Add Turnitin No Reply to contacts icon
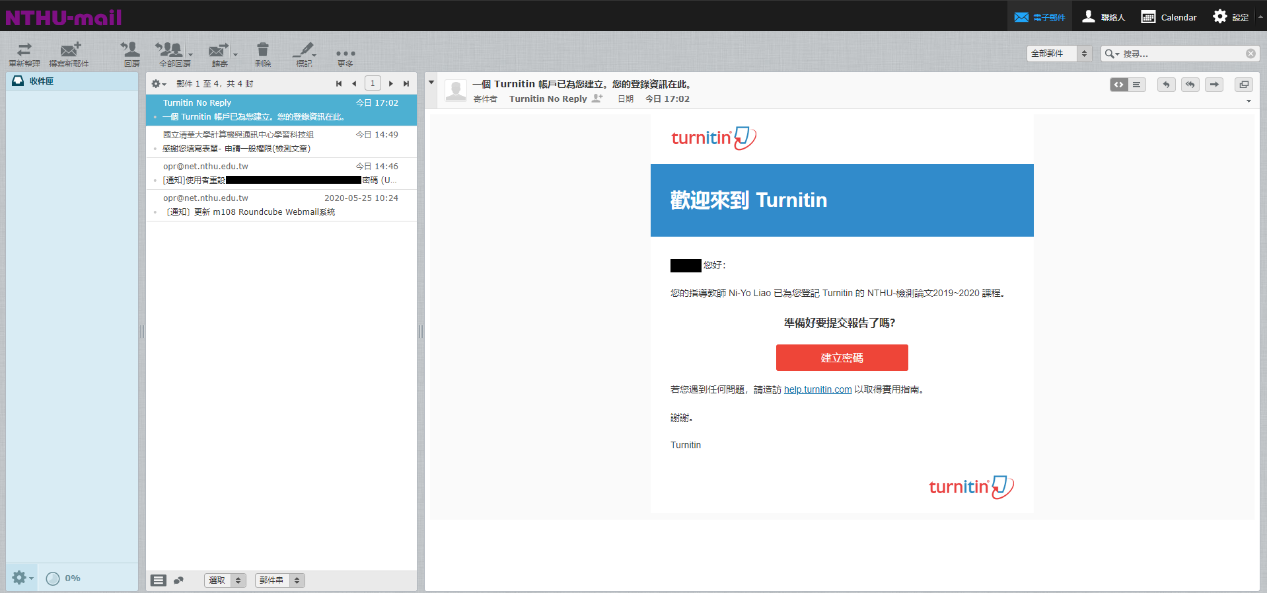The height and width of the screenshot is (593, 1267). tap(598, 99)
